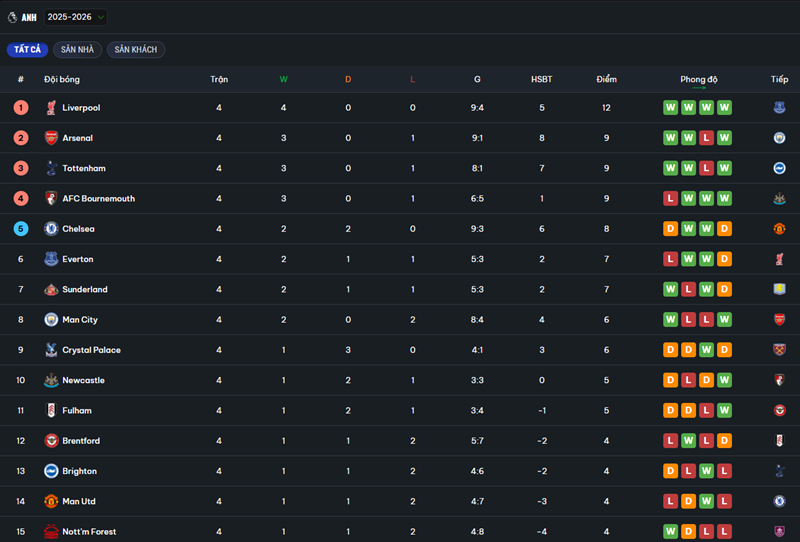Image resolution: width=800 pixels, height=542 pixels.
Task: Click the Crystal Palace club crest icon
Action: click(51, 350)
